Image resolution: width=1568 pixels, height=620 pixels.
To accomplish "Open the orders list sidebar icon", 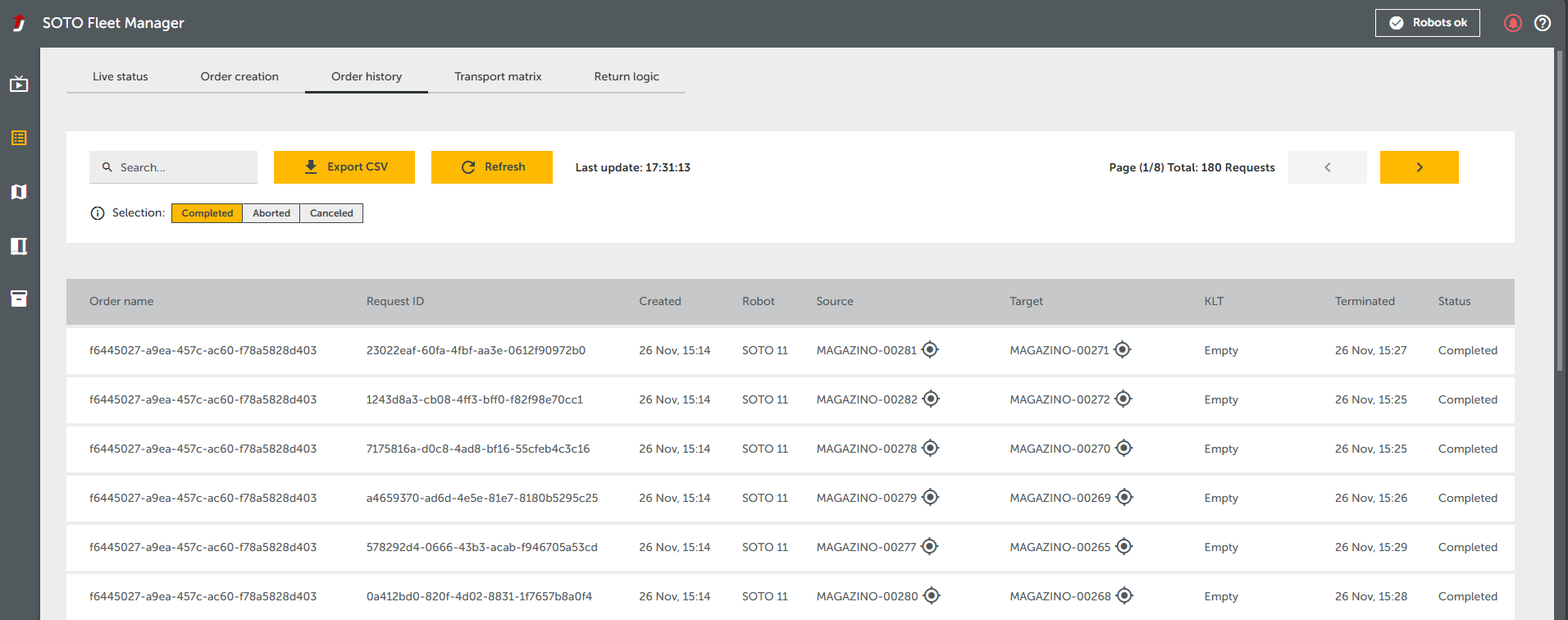I will [x=19, y=138].
